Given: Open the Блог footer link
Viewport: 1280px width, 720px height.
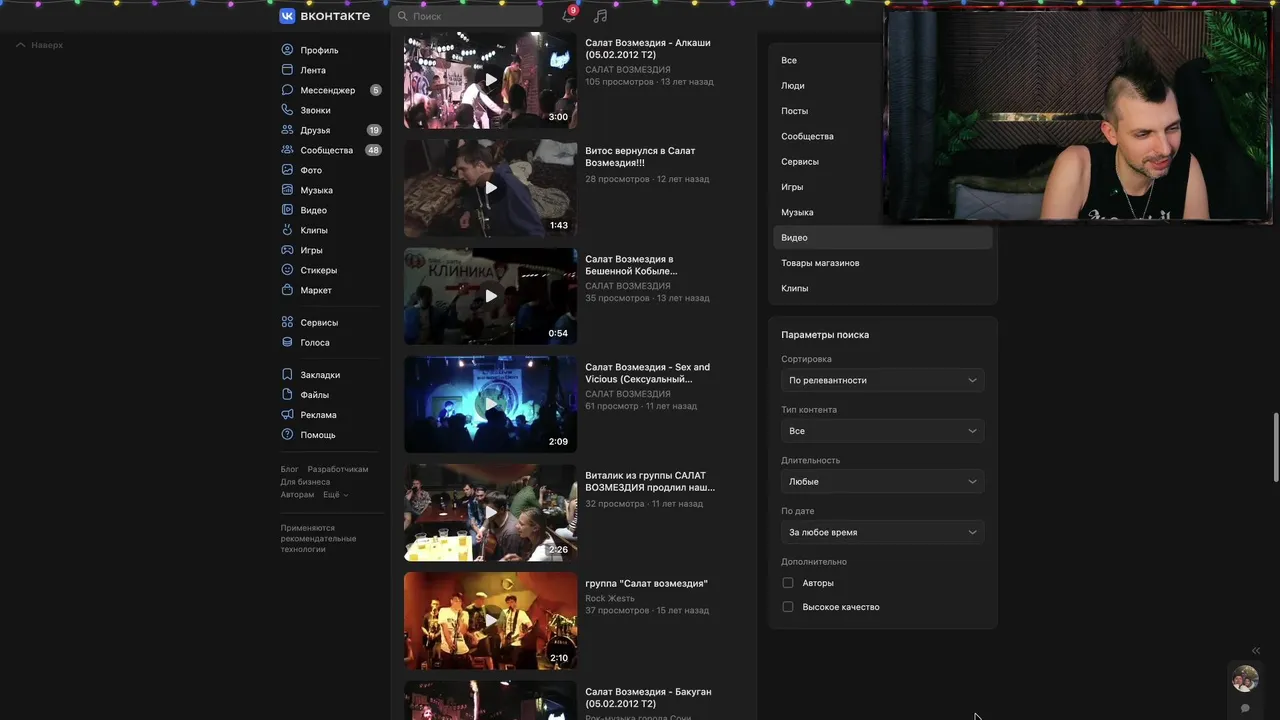Looking at the screenshot, I should (289, 469).
